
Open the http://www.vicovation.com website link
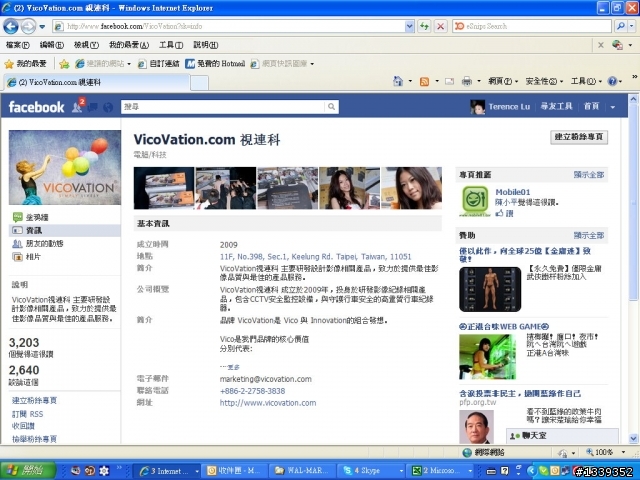pos(268,403)
